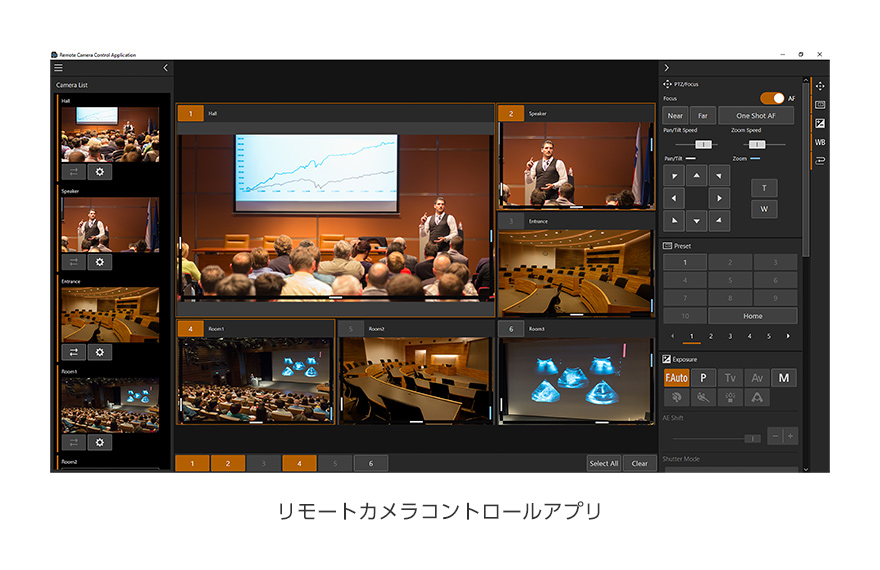Toggle camera 2 selection in bottom bar
The height and width of the screenshot is (570, 880).
(227, 463)
